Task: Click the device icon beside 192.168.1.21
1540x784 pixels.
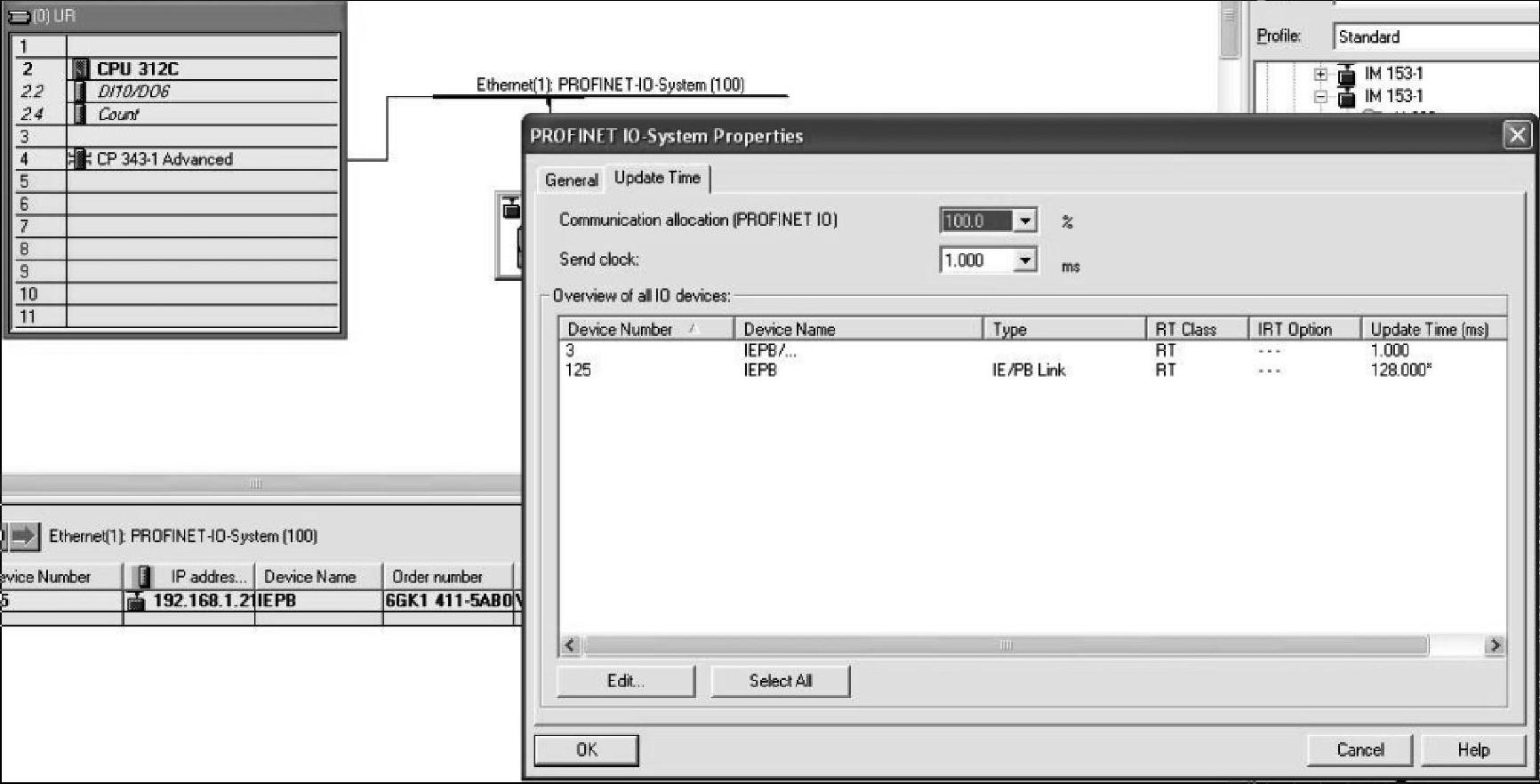Action: tap(136, 601)
